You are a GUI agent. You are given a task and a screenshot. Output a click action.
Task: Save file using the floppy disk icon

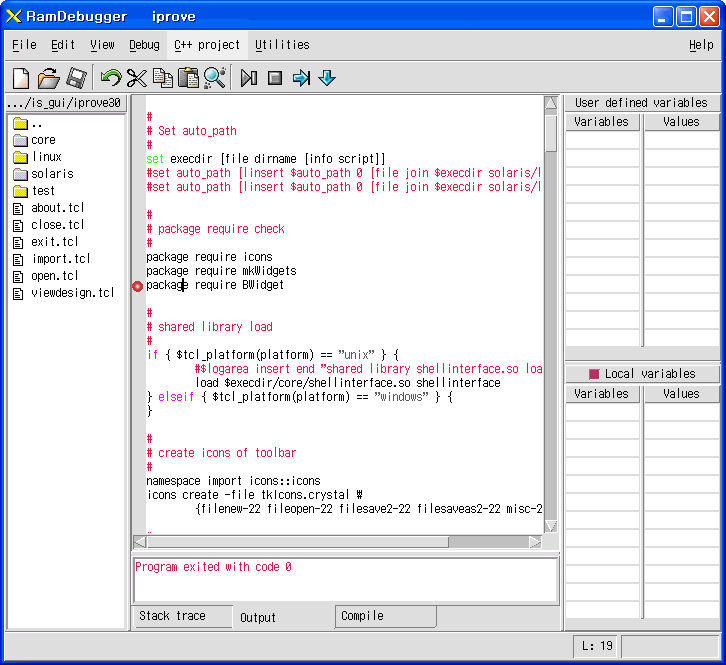(76, 78)
